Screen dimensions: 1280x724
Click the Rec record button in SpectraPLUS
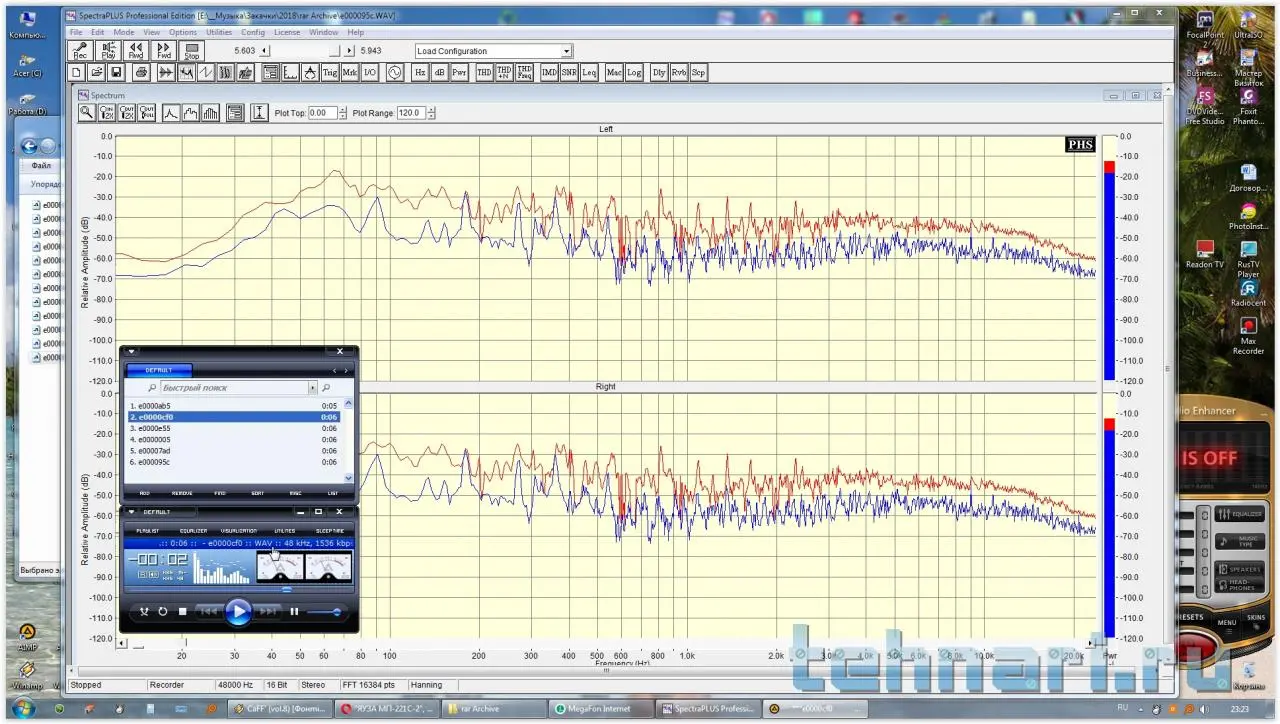[79, 51]
